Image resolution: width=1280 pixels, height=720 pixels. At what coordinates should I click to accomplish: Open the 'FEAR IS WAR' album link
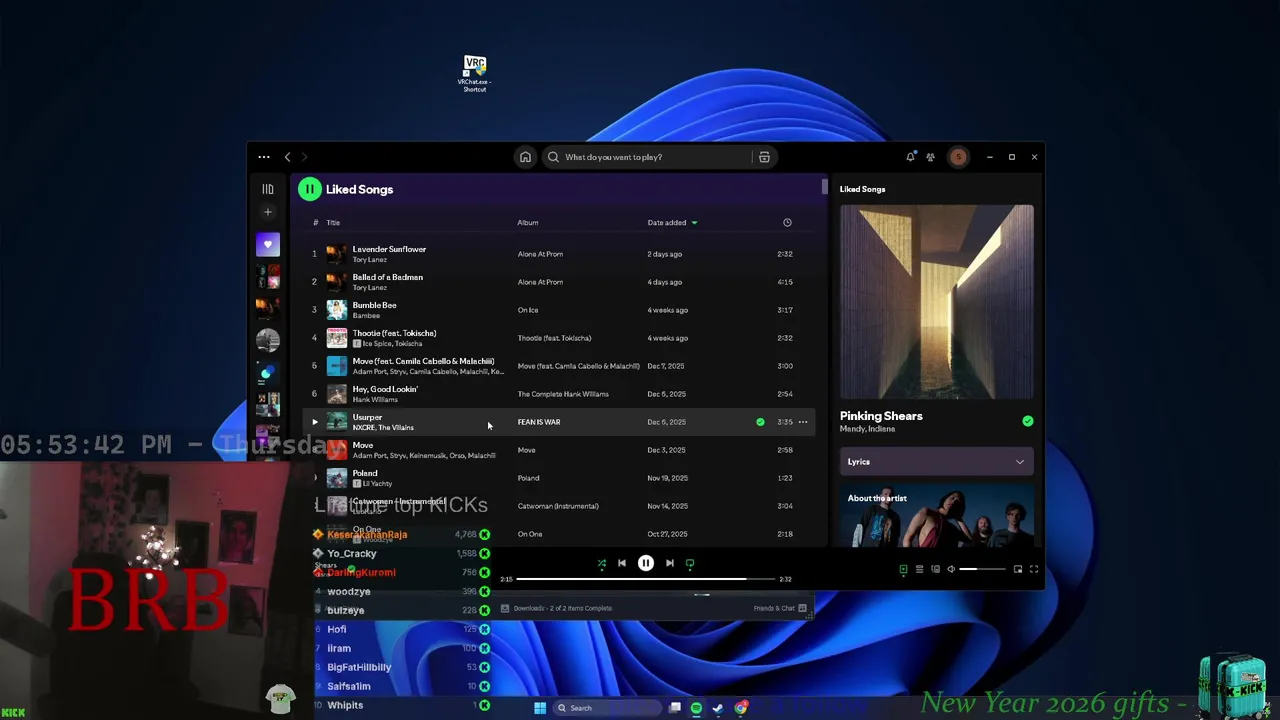539,422
